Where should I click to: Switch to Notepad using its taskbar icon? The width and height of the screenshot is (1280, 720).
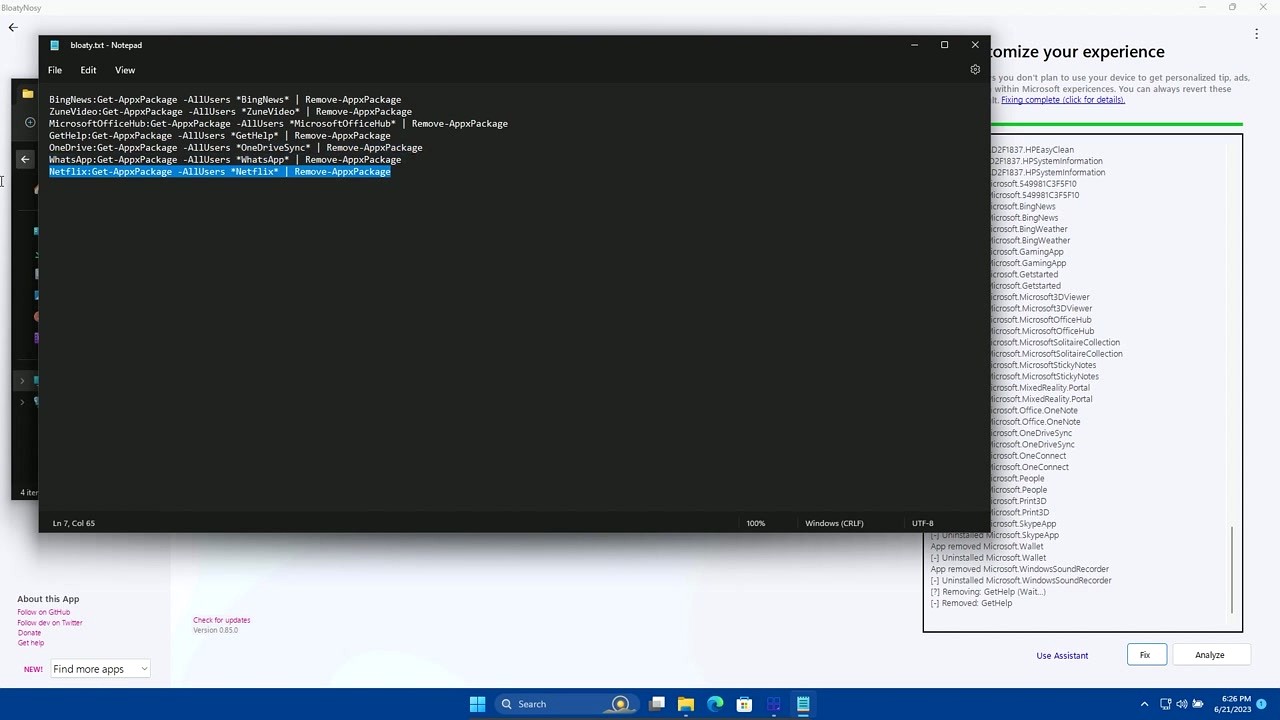coord(803,703)
